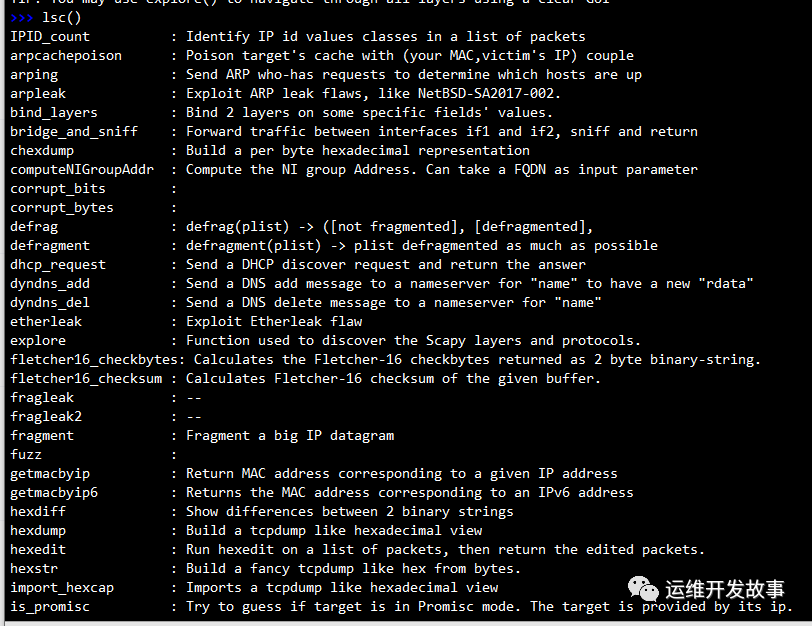Viewport: 812px width, 626px height.
Task: Click the >>> prompt symbol
Action: pyautogui.click(x=22, y=17)
